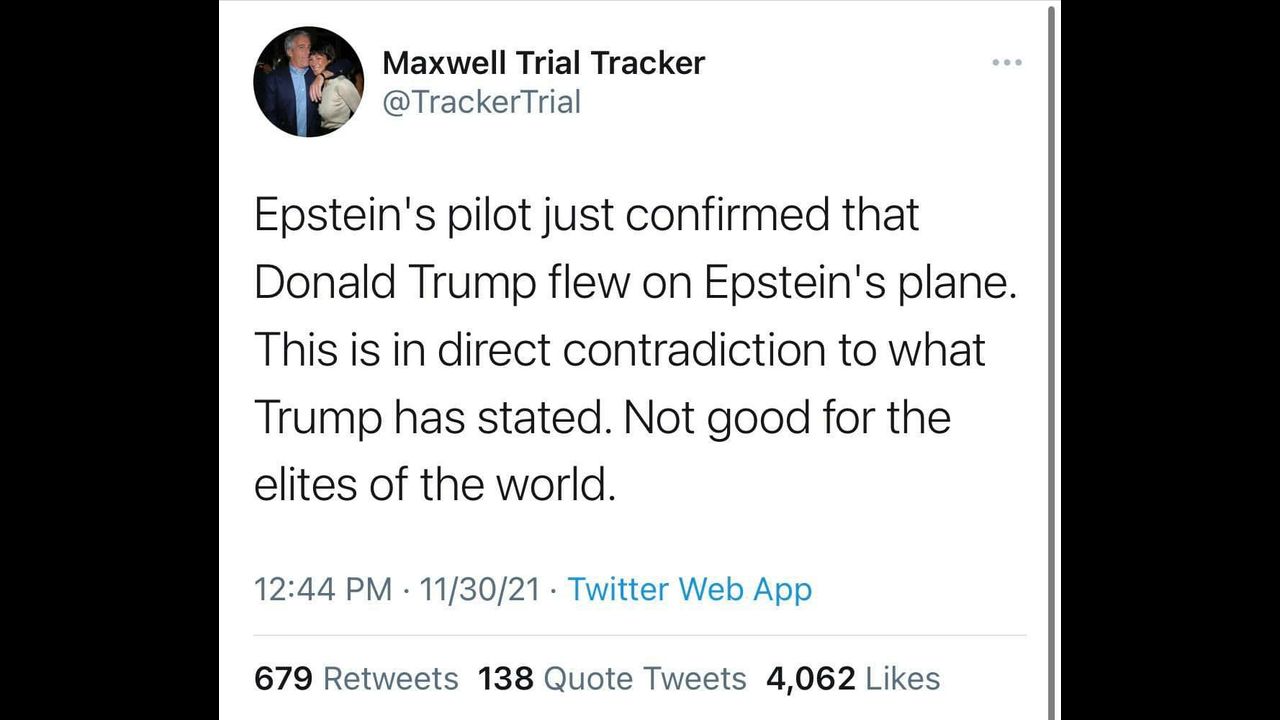Click the text 'elites of the world.'

(x=433, y=484)
